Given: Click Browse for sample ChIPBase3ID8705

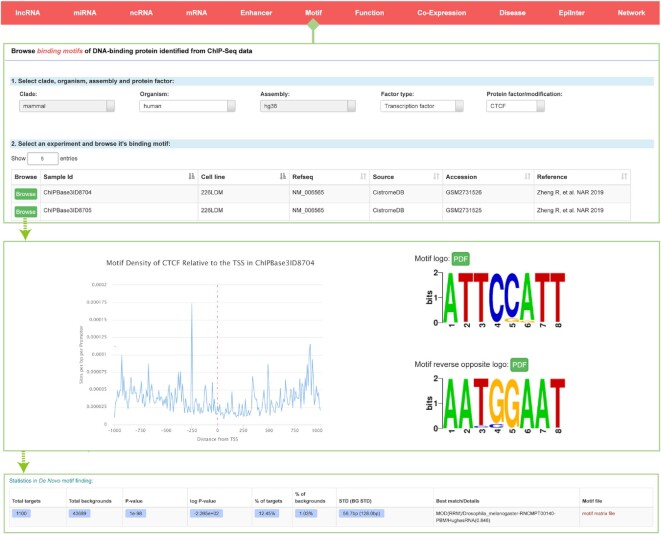Looking at the screenshot, I should (25, 211).
